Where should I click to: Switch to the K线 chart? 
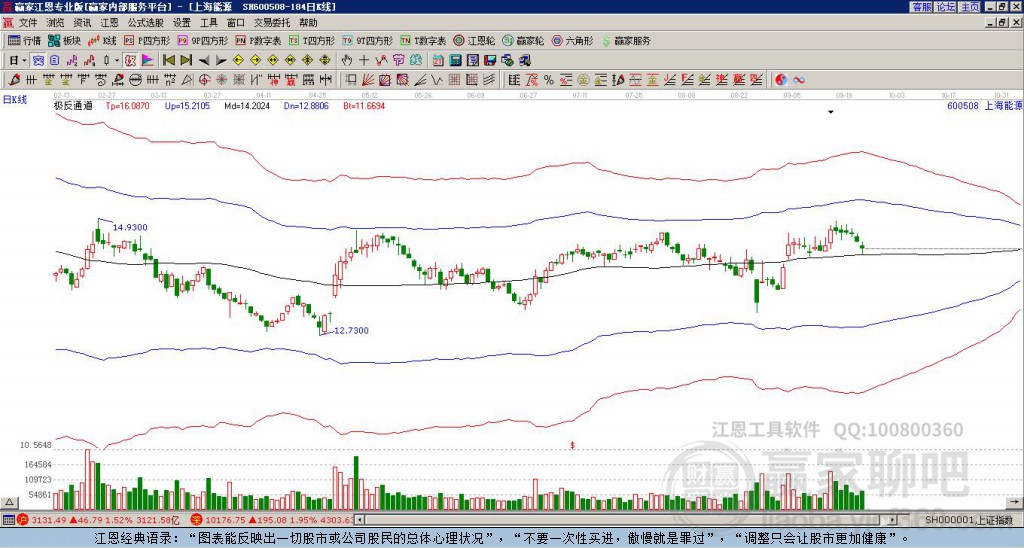click(x=102, y=40)
